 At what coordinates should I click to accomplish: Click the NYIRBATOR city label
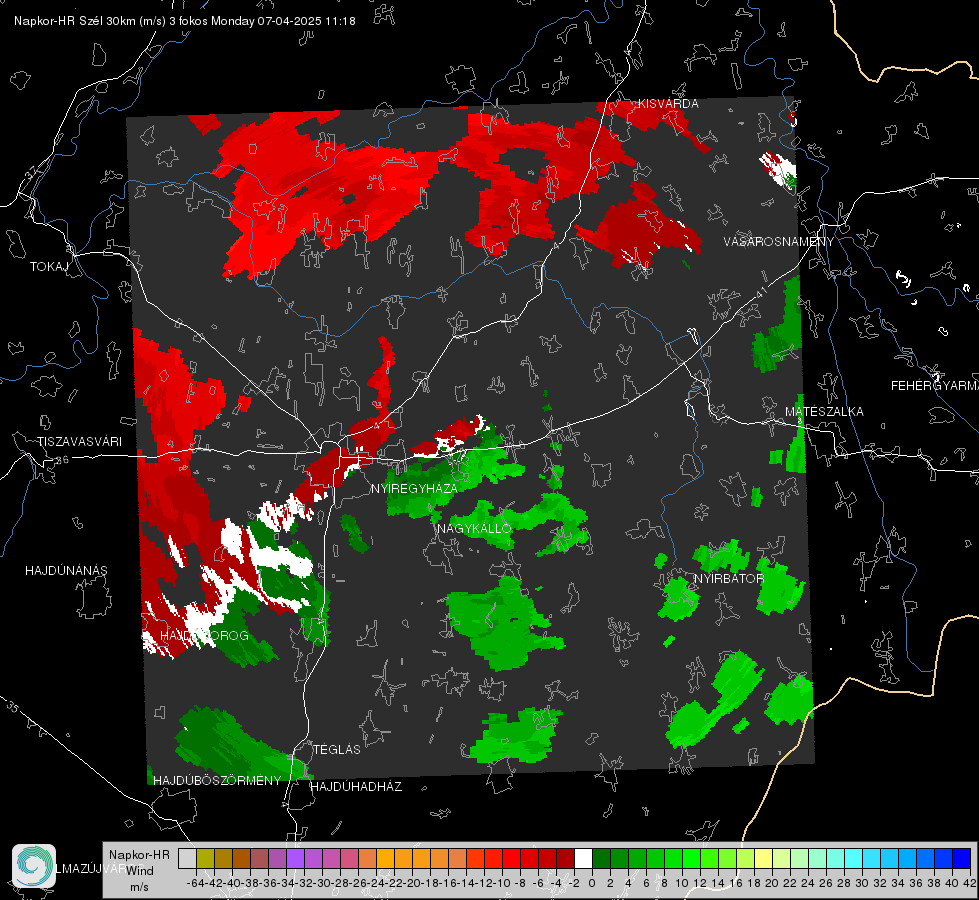click(x=729, y=578)
